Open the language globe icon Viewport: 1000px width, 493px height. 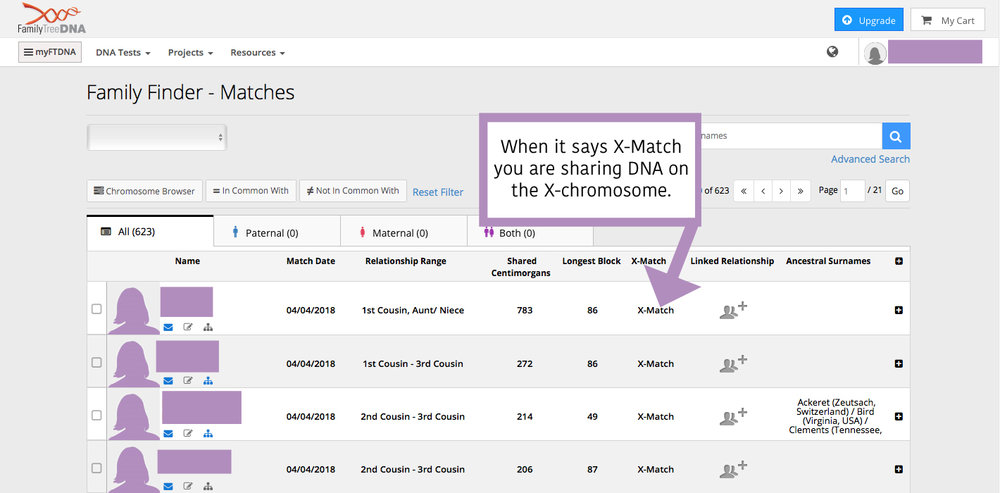coord(832,52)
